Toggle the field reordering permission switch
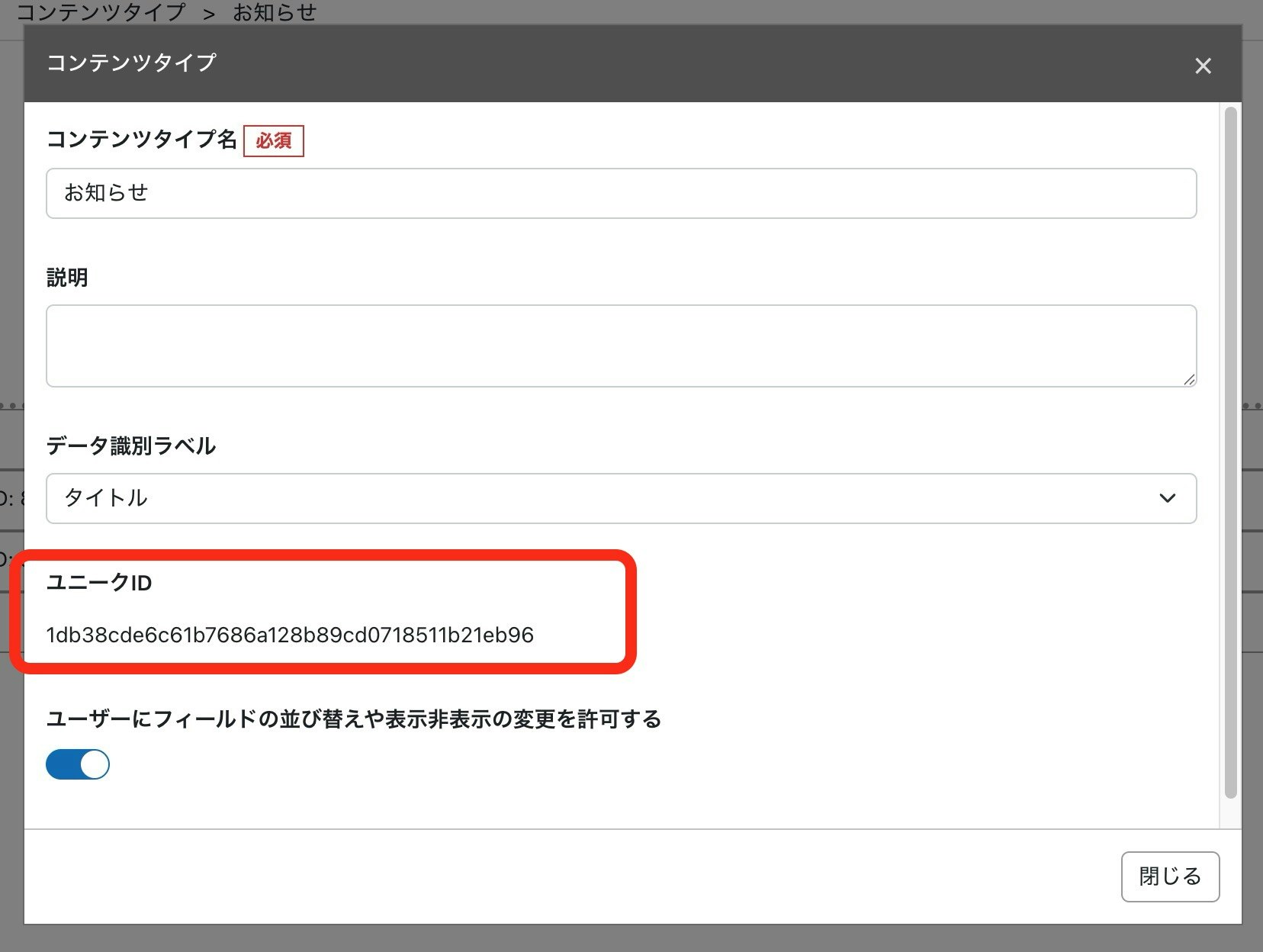The image size is (1263, 952). [78, 764]
